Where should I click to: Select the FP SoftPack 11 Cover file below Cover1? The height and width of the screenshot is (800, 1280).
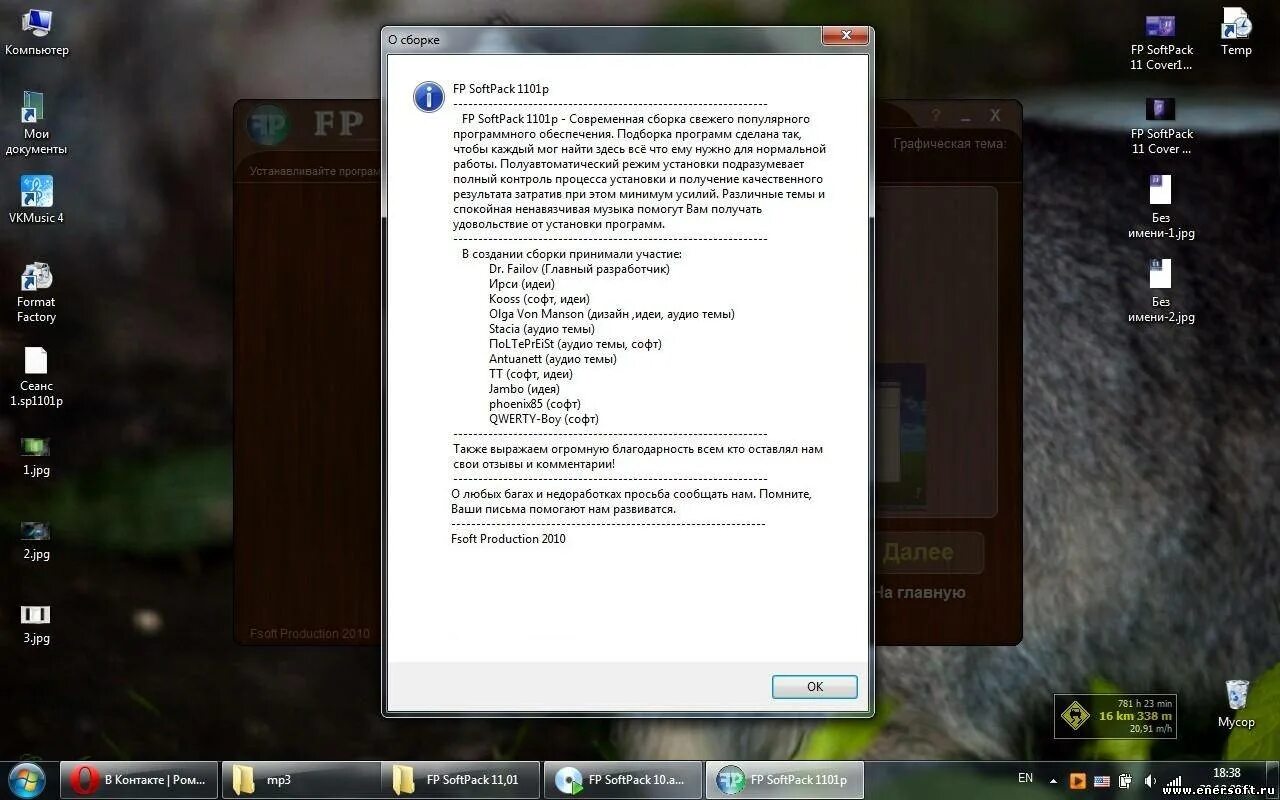pyautogui.click(x=1161, y=125)
